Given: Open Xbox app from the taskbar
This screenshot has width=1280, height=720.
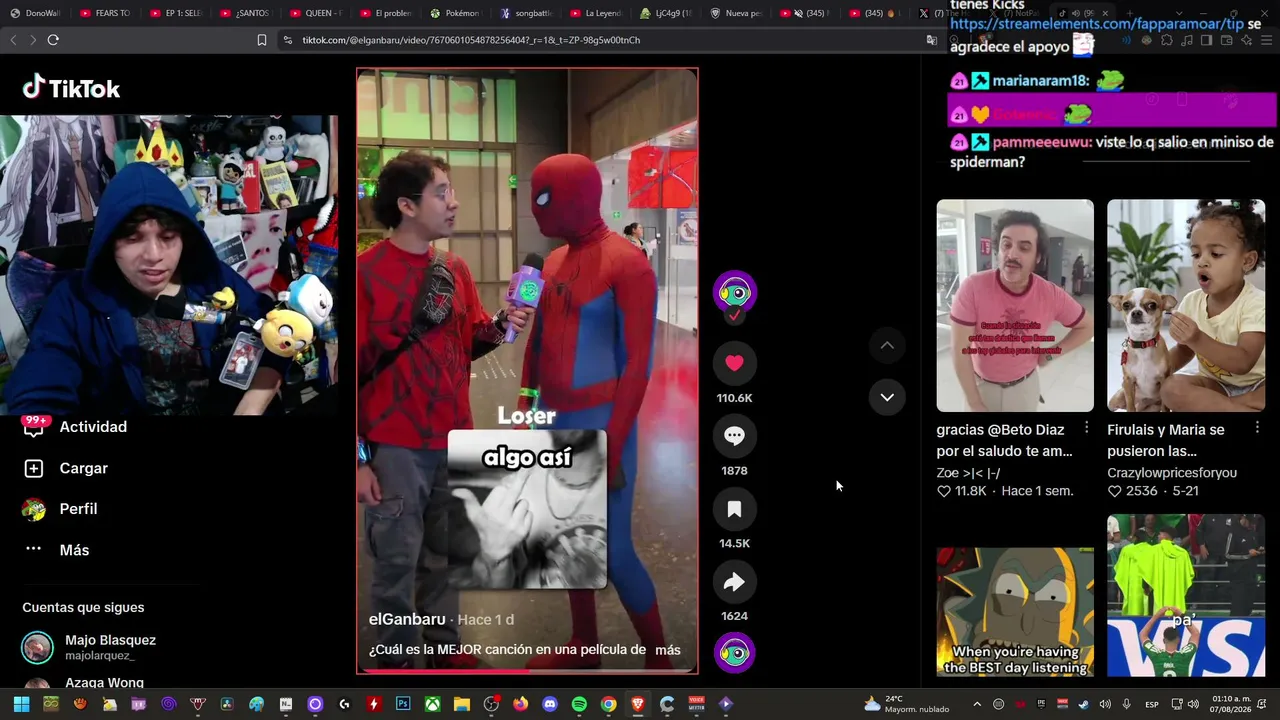Looking at the screenshot, I should click(x=432, y=704).
